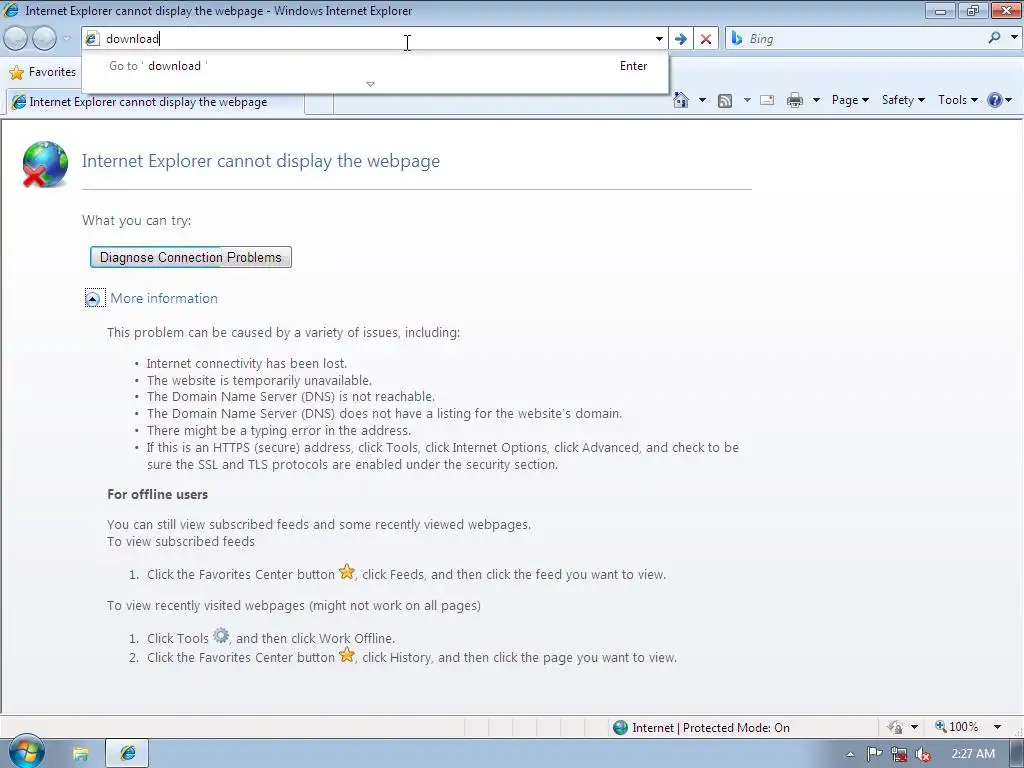Viewport: 1024px width, 768px height.
Task: Click the RSS Feeds icon
Action: pyautogui.click(x=725, y=101)
